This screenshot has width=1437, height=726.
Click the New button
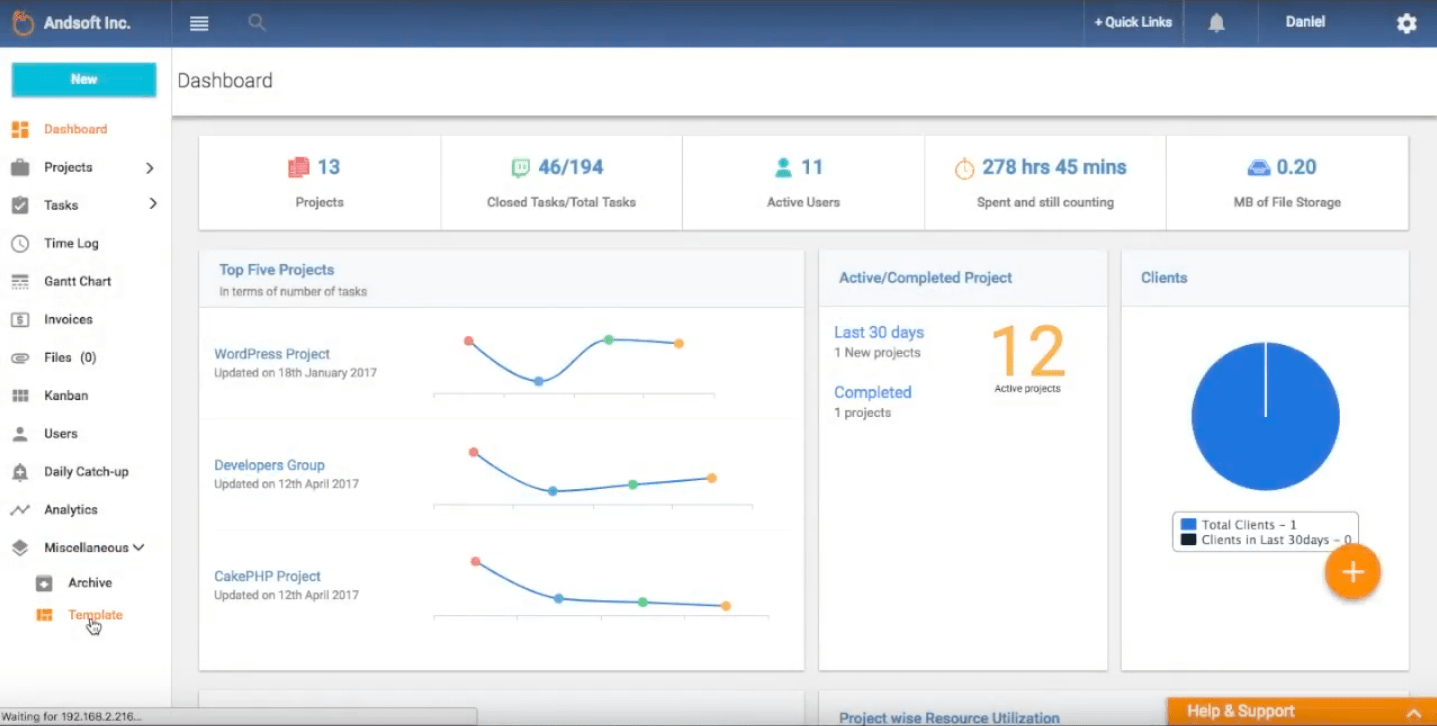[x=84, y=79]
